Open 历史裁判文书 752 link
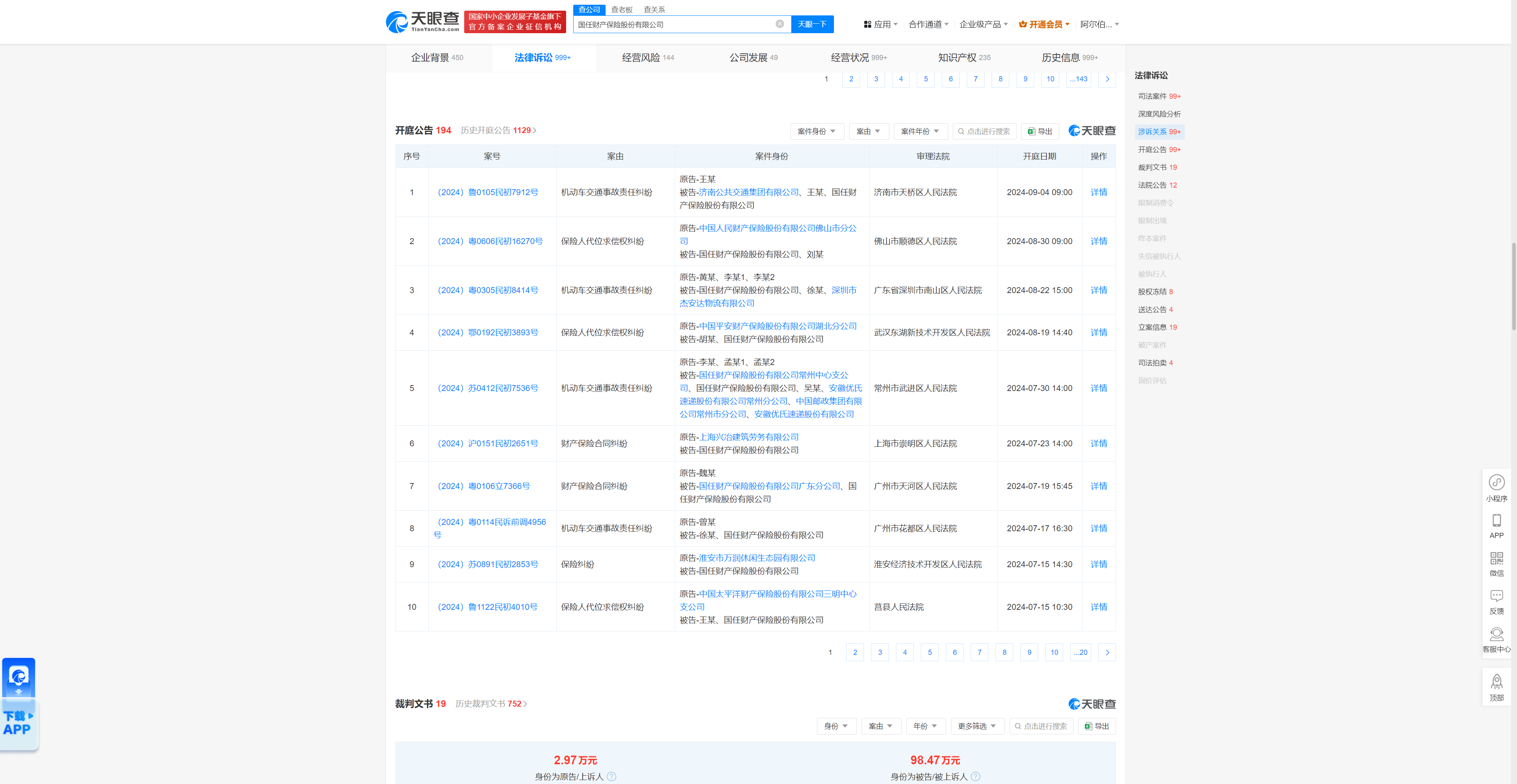The image size is (1517, 784). 491,703
